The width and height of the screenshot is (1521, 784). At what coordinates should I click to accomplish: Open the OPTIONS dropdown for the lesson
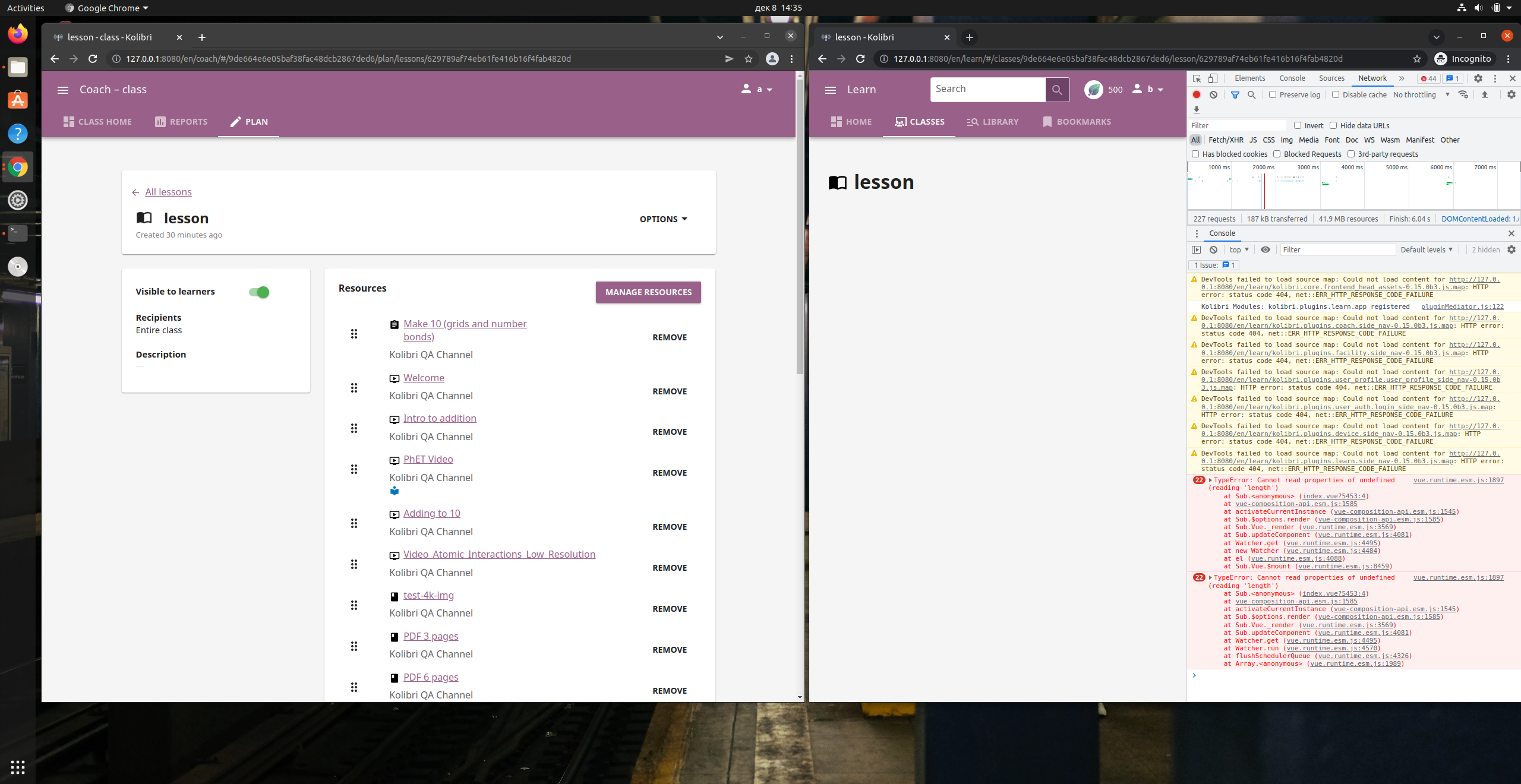click(x=663, y=219)
